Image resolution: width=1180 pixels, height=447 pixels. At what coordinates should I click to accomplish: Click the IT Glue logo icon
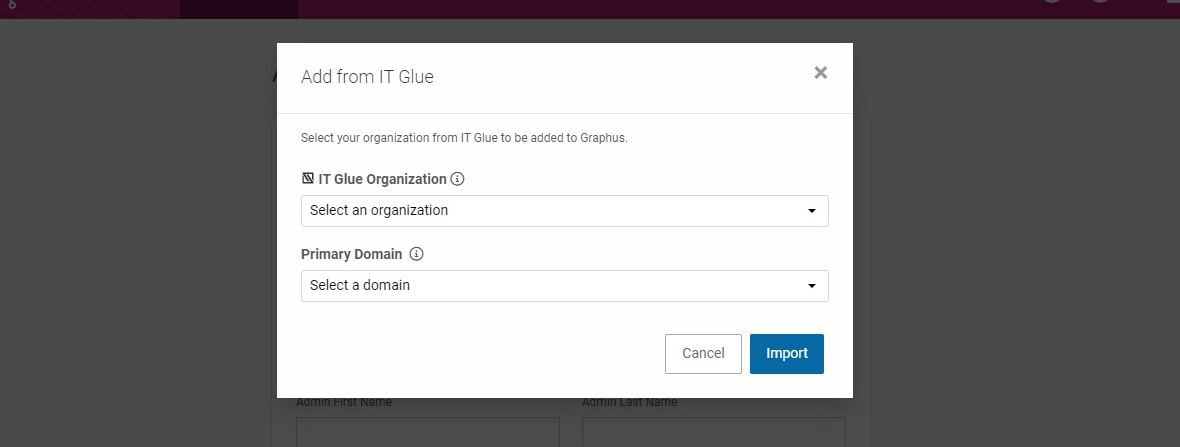(x=307, y=179)
